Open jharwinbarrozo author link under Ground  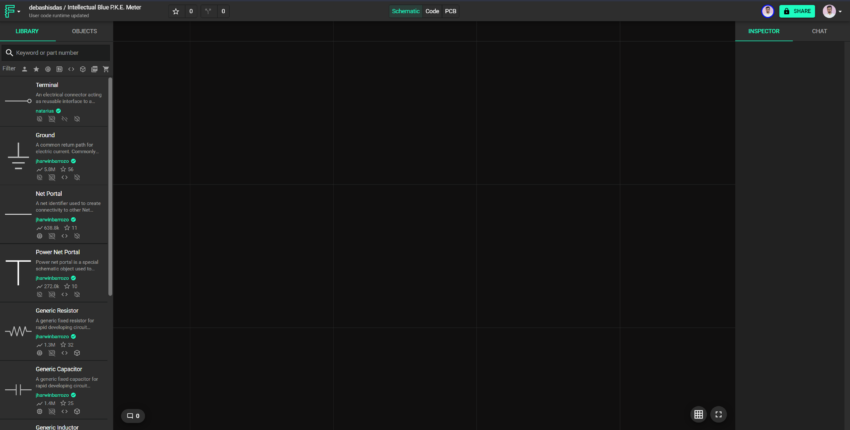point(53,161)
